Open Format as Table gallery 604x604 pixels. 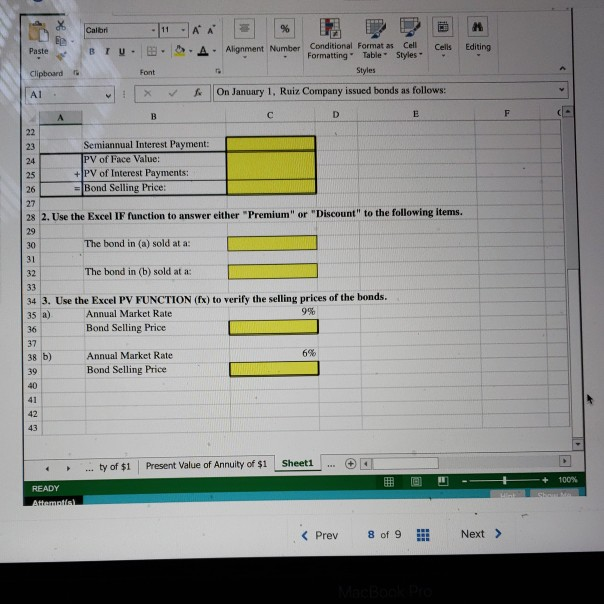point(375,39)
